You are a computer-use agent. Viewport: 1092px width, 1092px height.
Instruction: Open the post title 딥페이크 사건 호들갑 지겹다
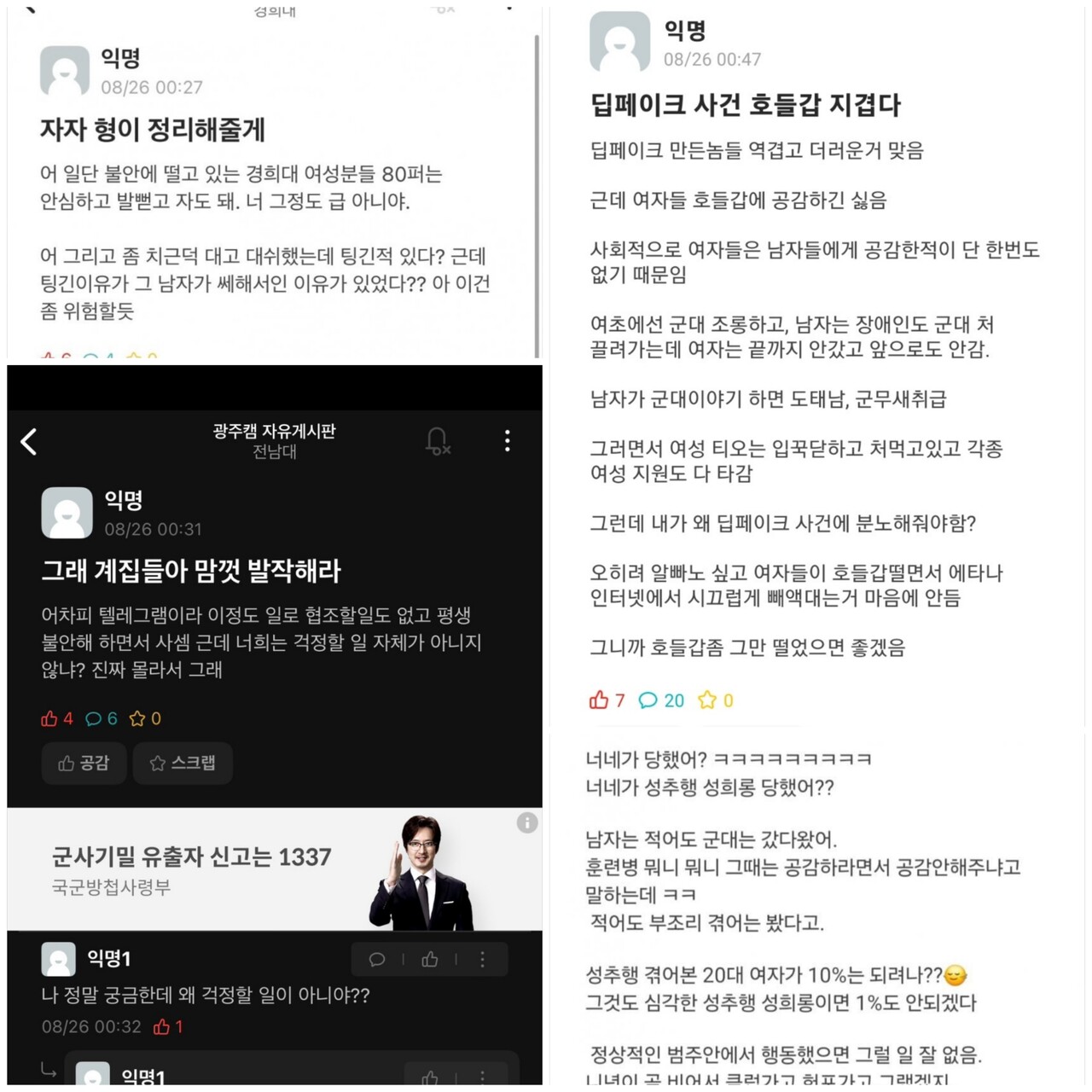point(745,104)
